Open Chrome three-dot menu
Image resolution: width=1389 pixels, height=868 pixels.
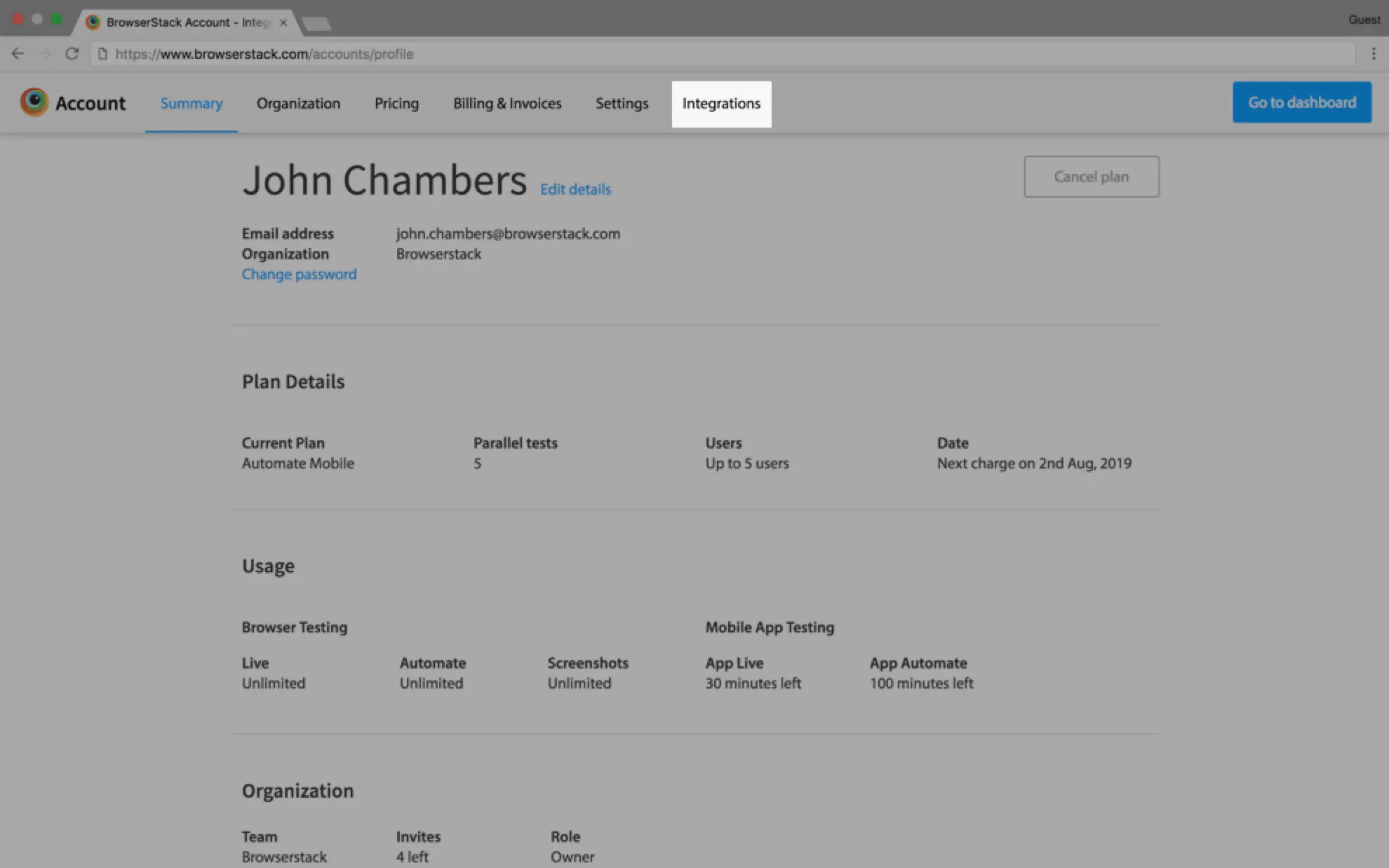point(1374,54)
